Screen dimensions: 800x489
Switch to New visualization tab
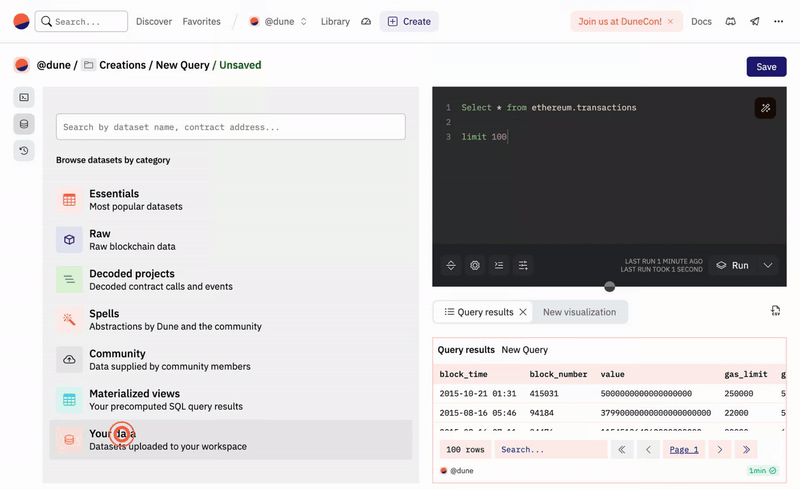click(x=579, y=312)
